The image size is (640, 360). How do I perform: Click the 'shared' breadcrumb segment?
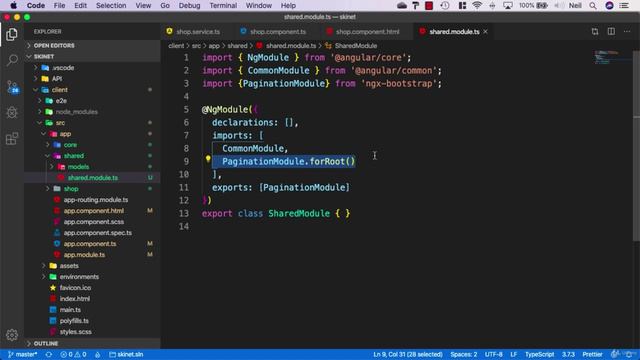point(238,46)
